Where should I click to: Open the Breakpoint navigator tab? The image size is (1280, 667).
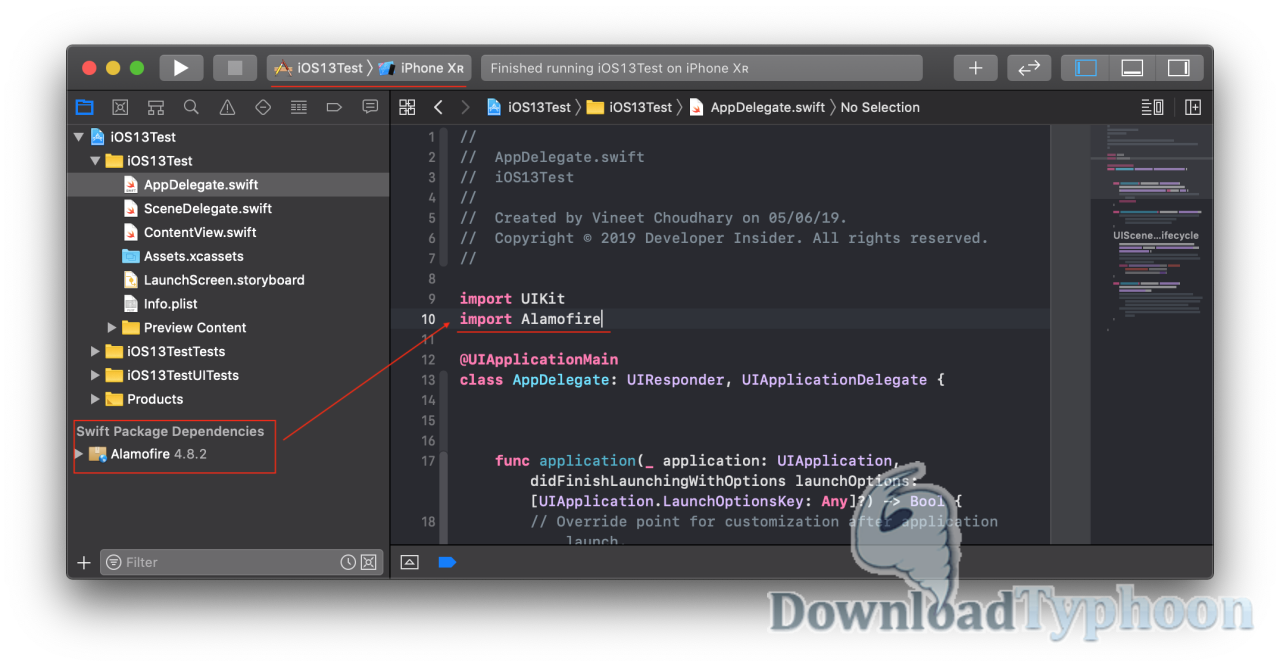coord(334,107)
